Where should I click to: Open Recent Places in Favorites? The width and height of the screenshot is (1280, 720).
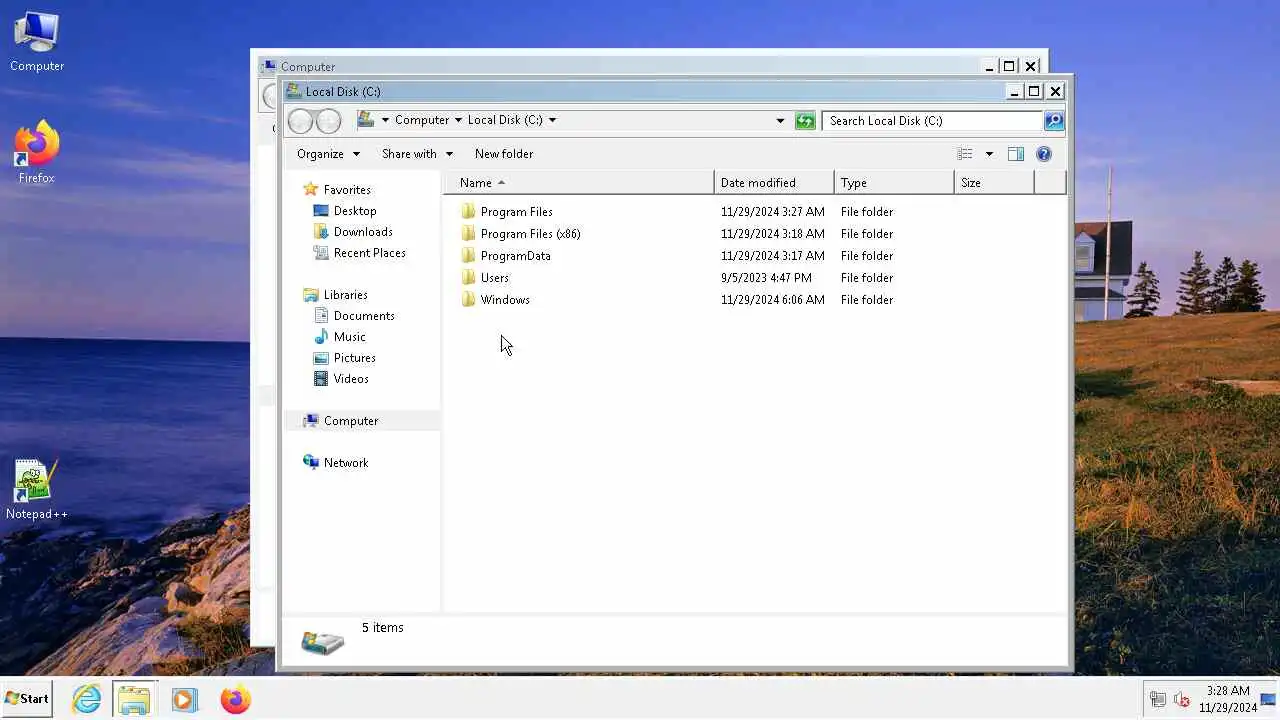pos(370,253)
